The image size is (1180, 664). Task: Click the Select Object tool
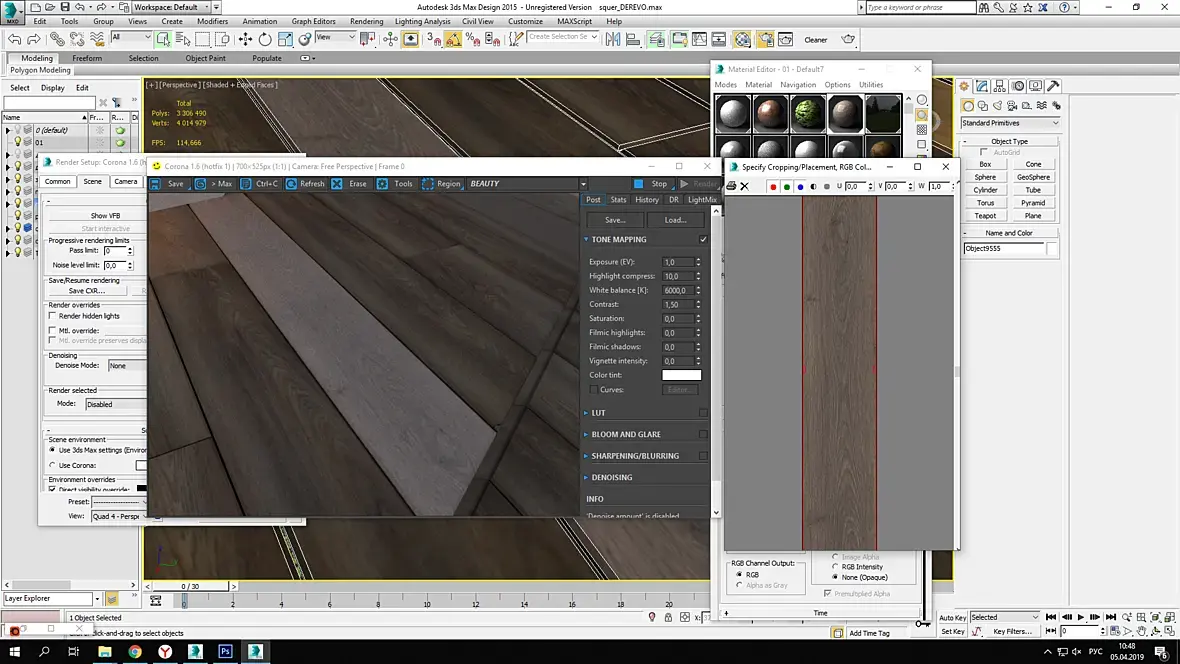pos(162,39)
